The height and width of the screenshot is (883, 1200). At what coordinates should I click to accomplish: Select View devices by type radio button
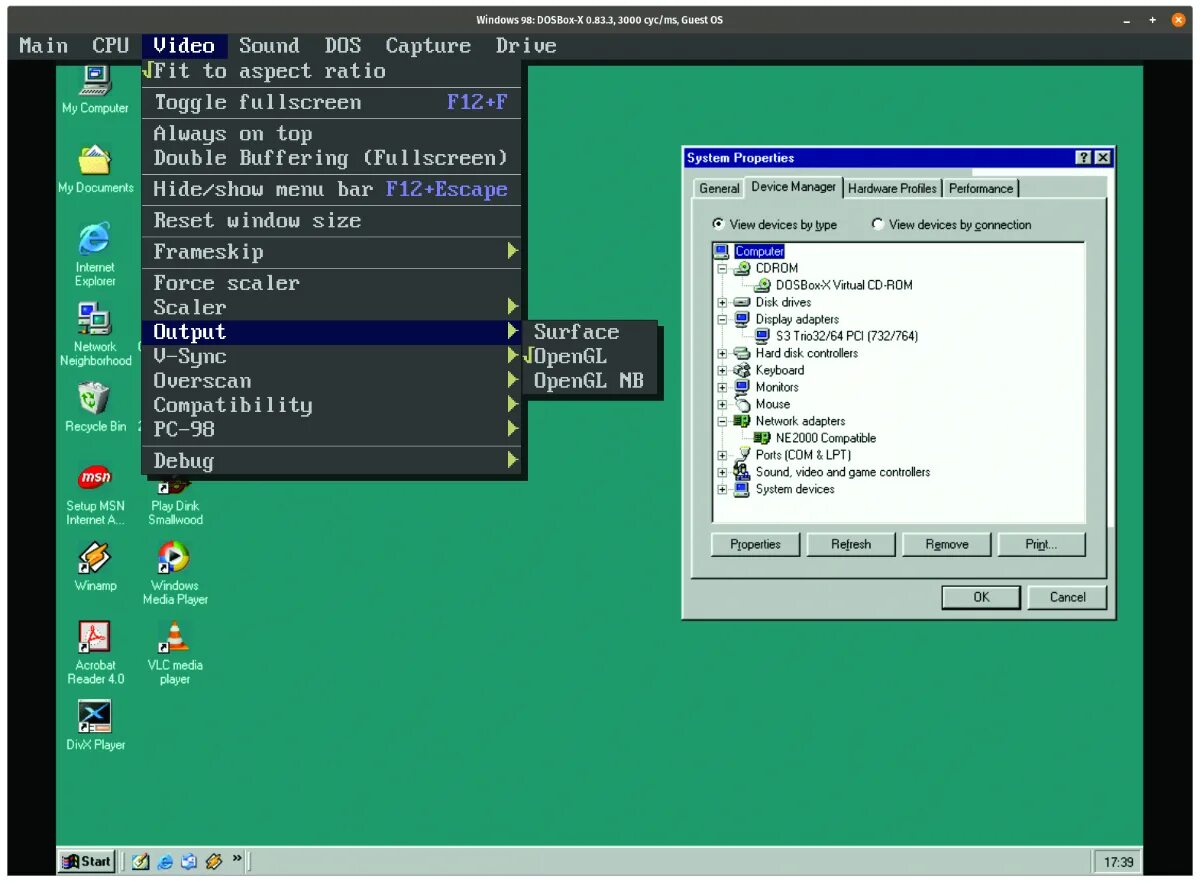(x=718, y=225)
